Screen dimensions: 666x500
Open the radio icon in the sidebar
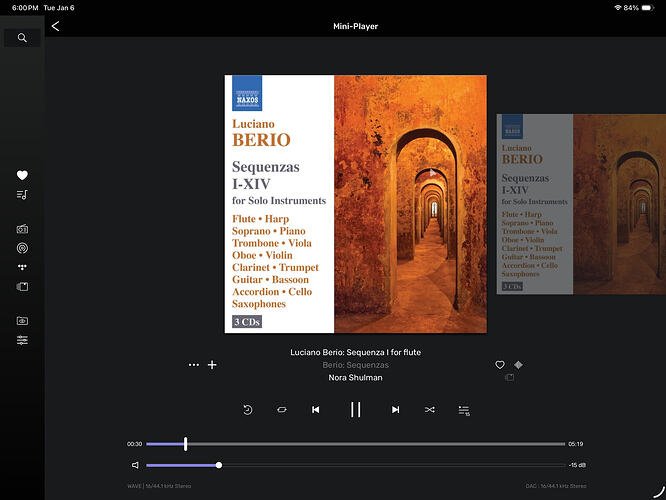pyautogui.click(x=22, y=229)
